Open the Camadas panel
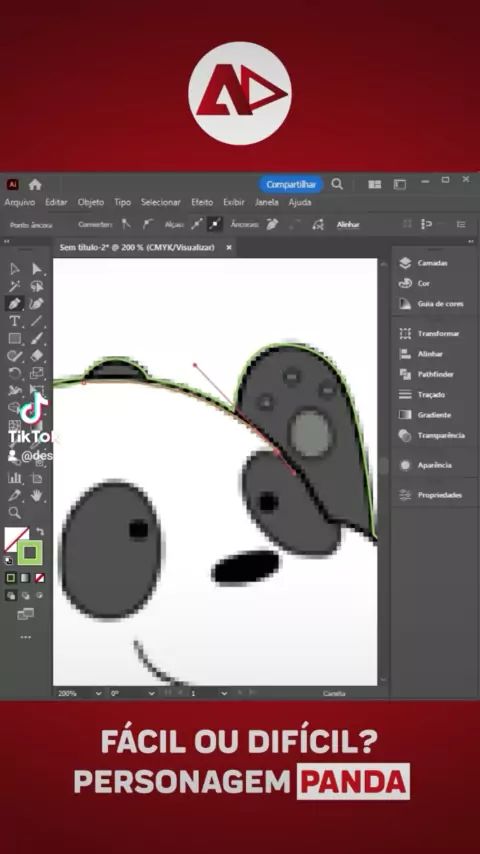This screenshot has height=854, width=480. (x=424, y=263)
